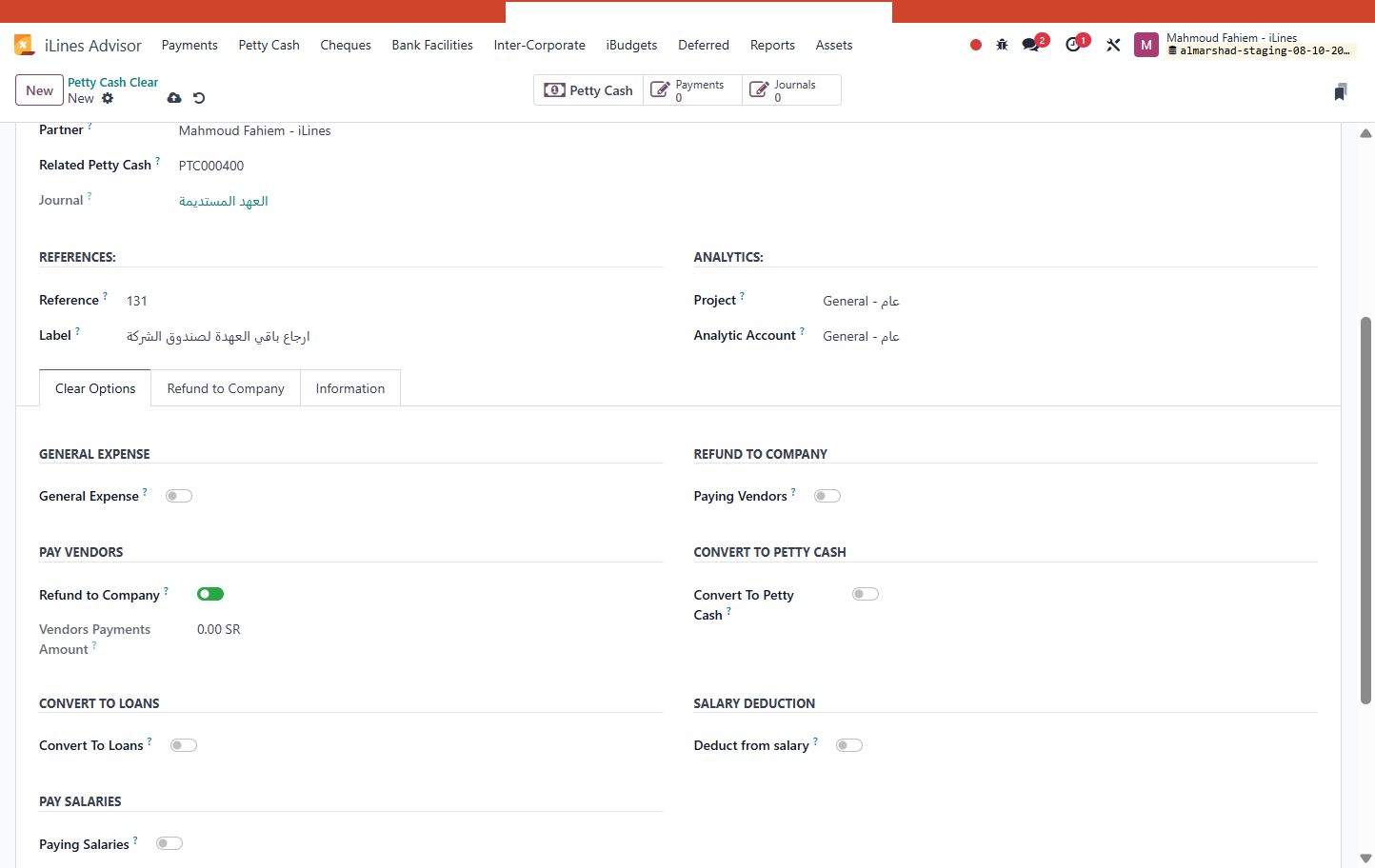Click the New button

tap(39, 90)
